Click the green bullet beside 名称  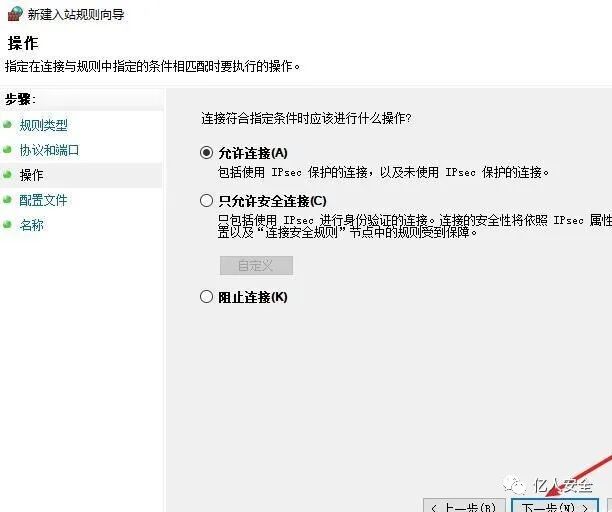click(x=7, y=224)
